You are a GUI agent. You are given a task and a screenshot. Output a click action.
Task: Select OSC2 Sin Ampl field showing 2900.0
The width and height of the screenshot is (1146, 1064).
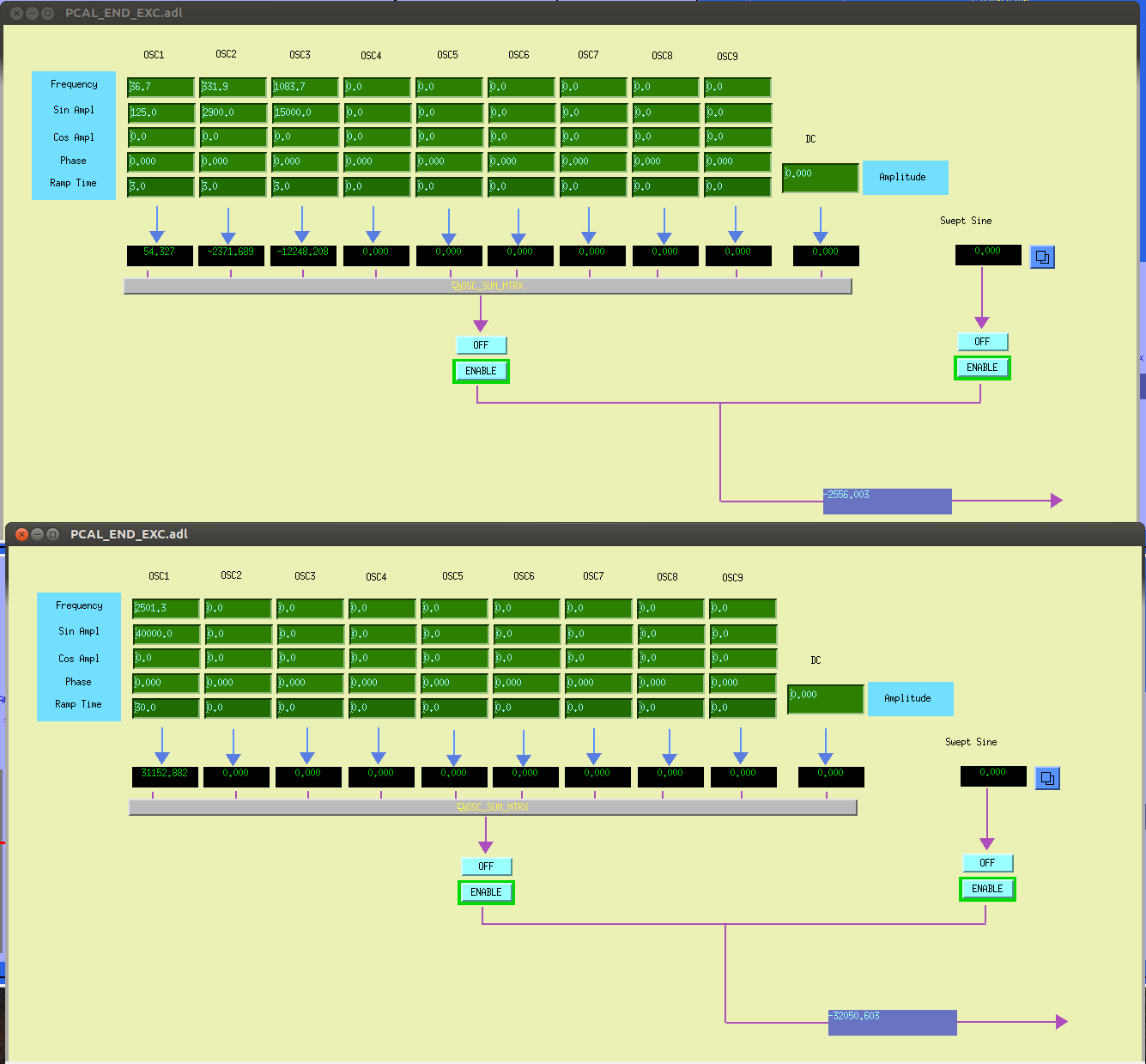point(233,112)
